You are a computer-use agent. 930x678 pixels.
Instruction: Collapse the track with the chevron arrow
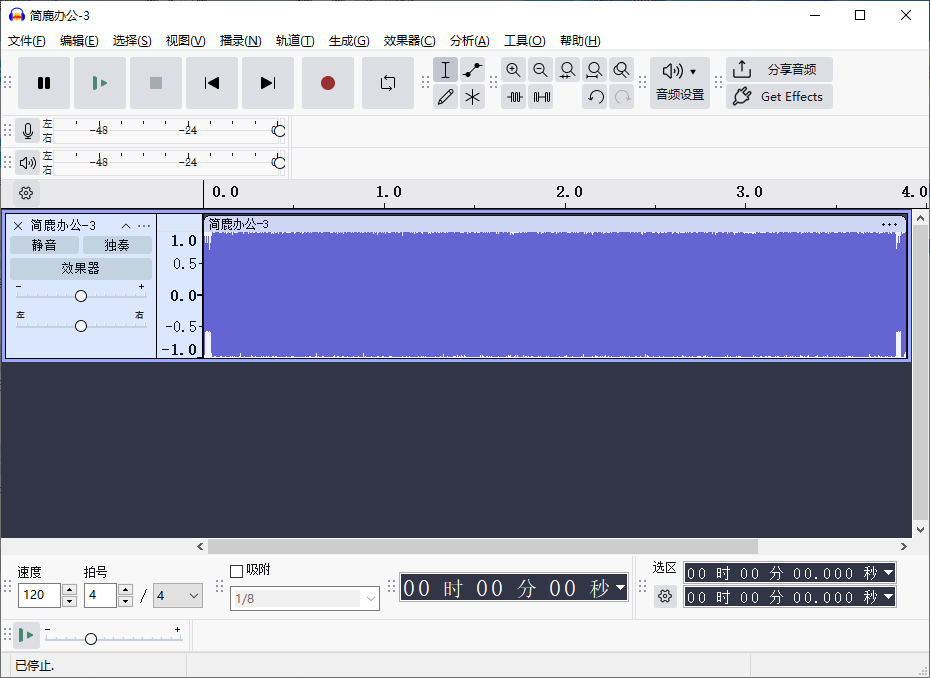[126, 225]
